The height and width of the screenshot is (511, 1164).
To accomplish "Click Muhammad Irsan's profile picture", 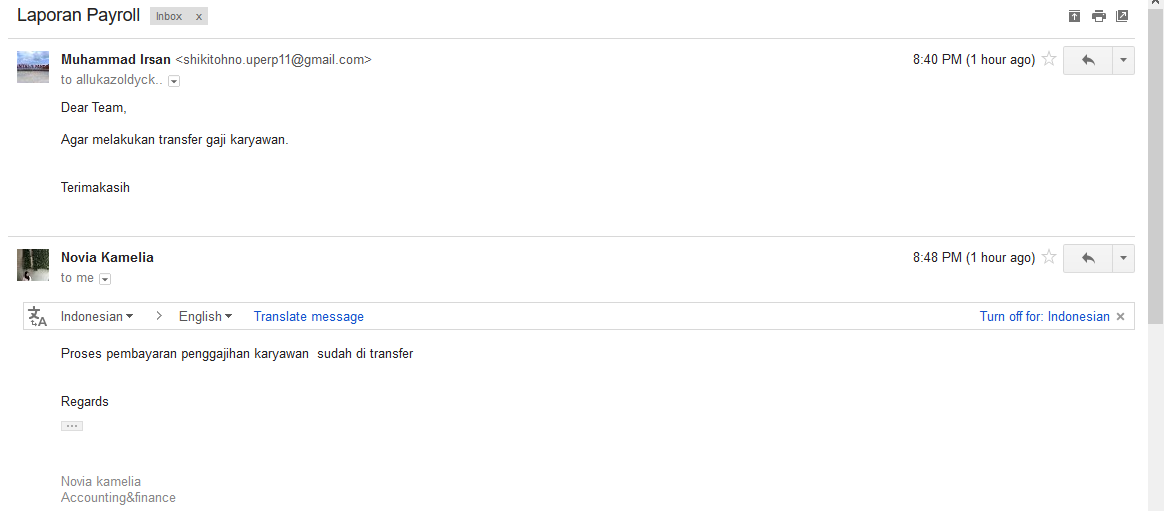I will [33, 67].
